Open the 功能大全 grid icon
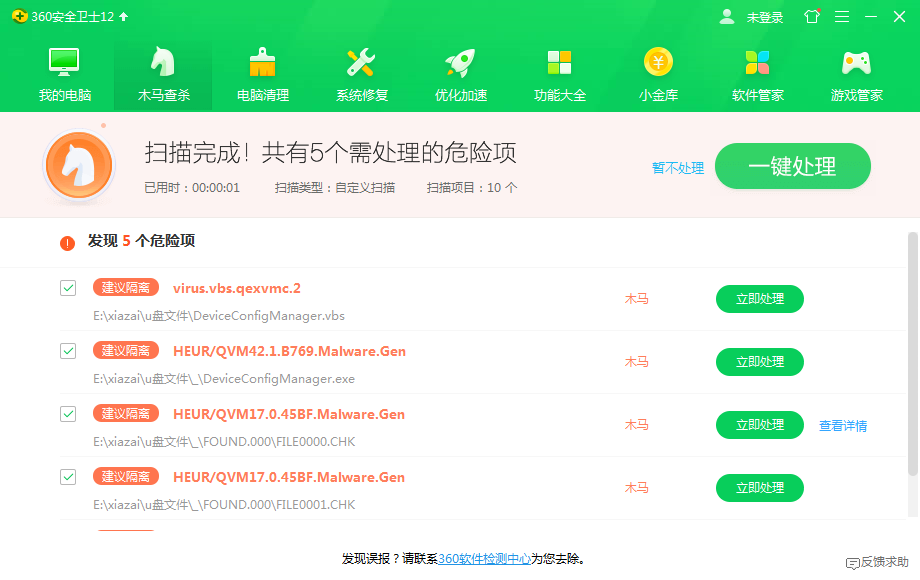This screenshot has height=580, width=920. [559, 62]
